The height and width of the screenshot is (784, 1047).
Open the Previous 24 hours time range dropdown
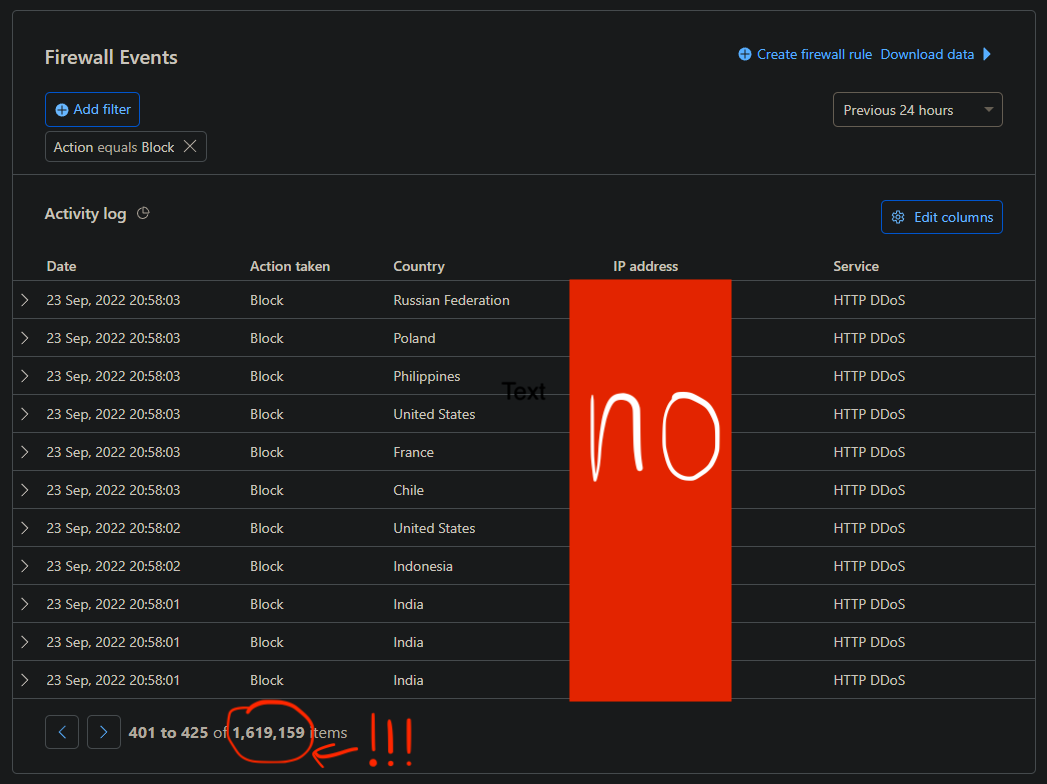[x=917, y=110]
